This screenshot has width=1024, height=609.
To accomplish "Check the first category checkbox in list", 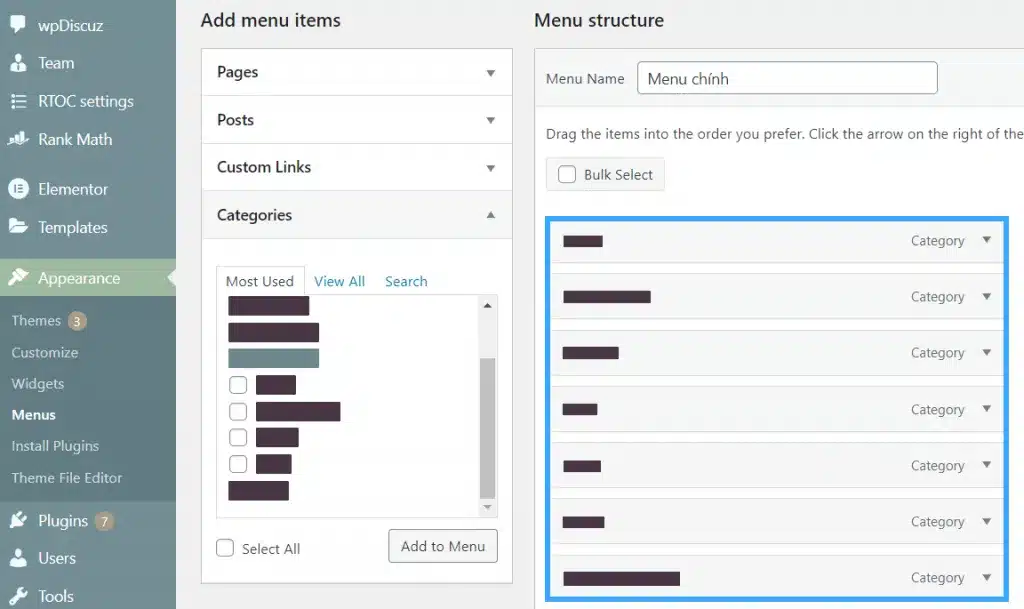I will (238, 385).
